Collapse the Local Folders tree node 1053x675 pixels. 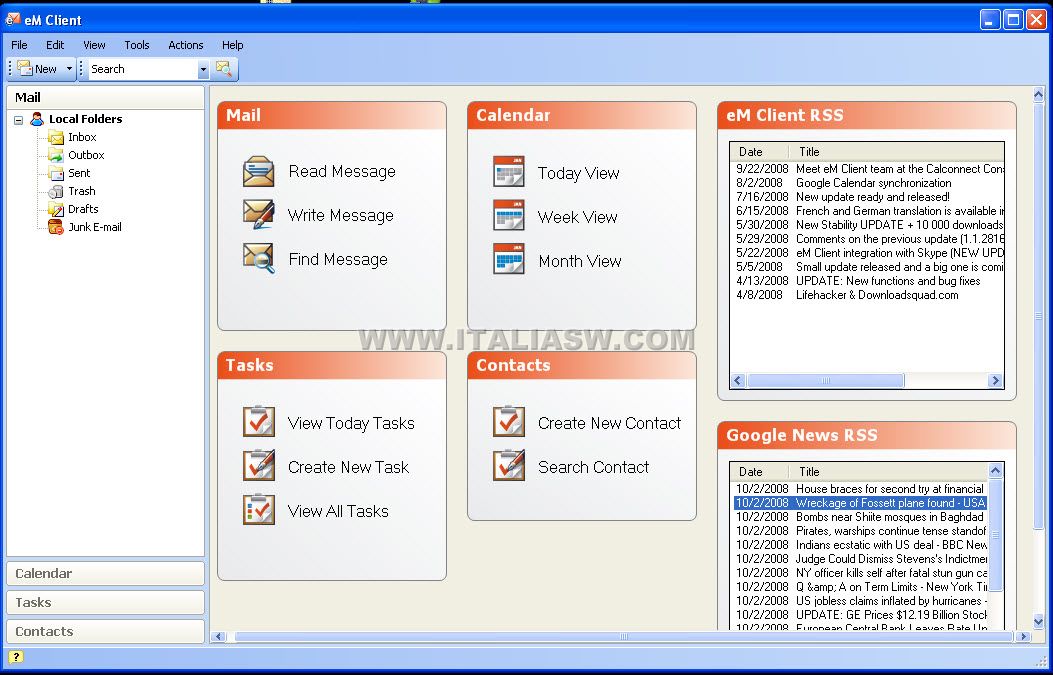[x=18, y=120]
